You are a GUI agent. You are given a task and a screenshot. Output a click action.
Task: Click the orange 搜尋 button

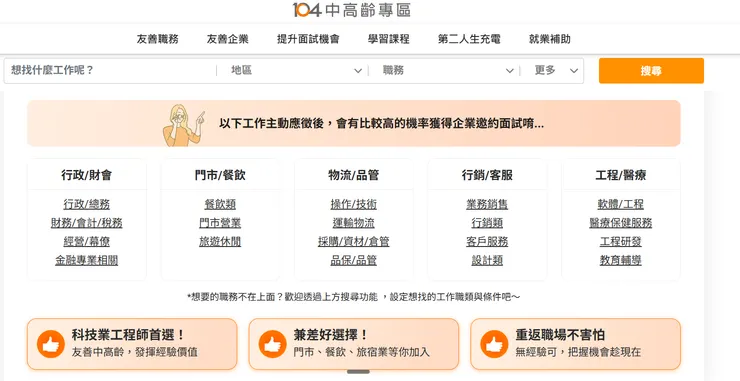(651, 71)
